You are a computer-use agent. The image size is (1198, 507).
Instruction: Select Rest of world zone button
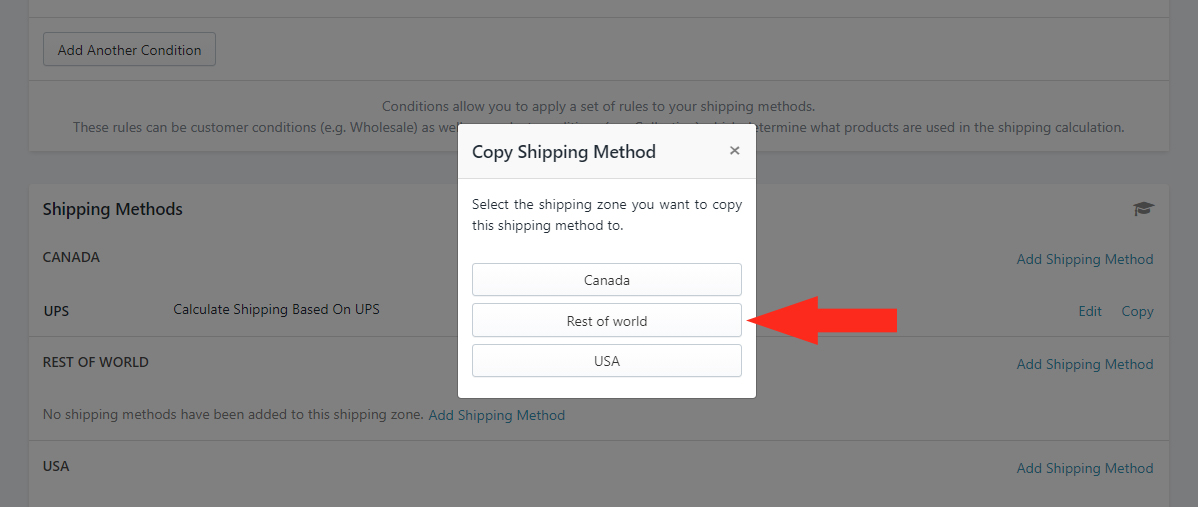606,321
